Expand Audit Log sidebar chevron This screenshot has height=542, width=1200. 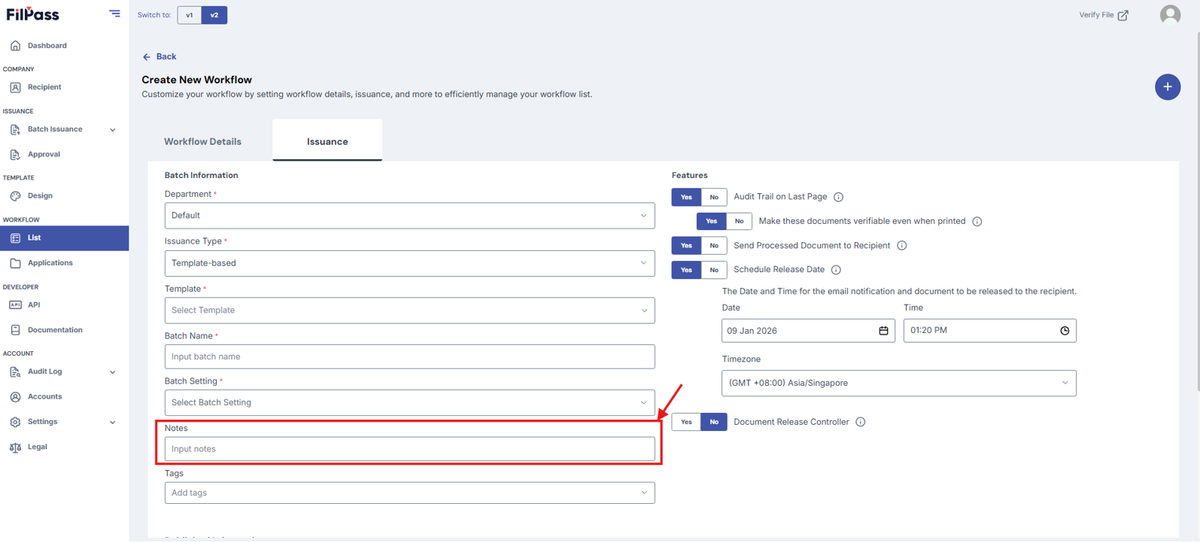(112, 372)
